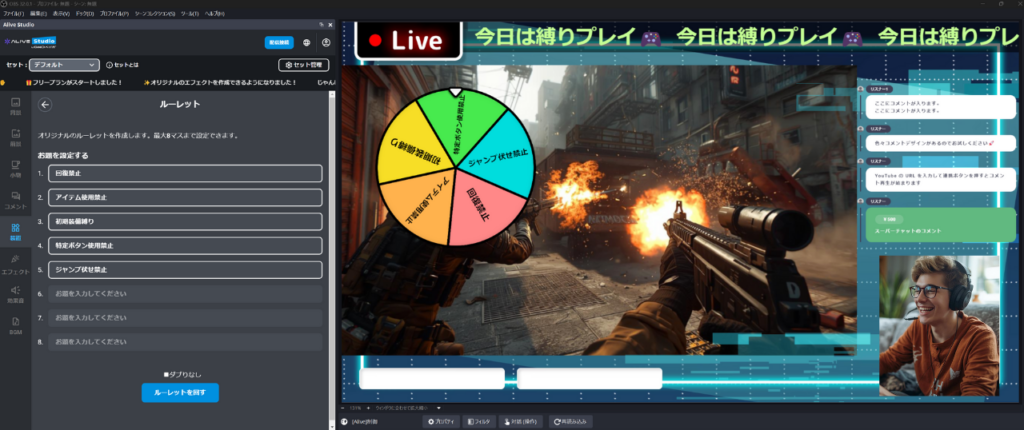The height and width of the screenshot is (430, 1024).
Task: Expand the セット デフォルト dropdown
Action: 63,64
